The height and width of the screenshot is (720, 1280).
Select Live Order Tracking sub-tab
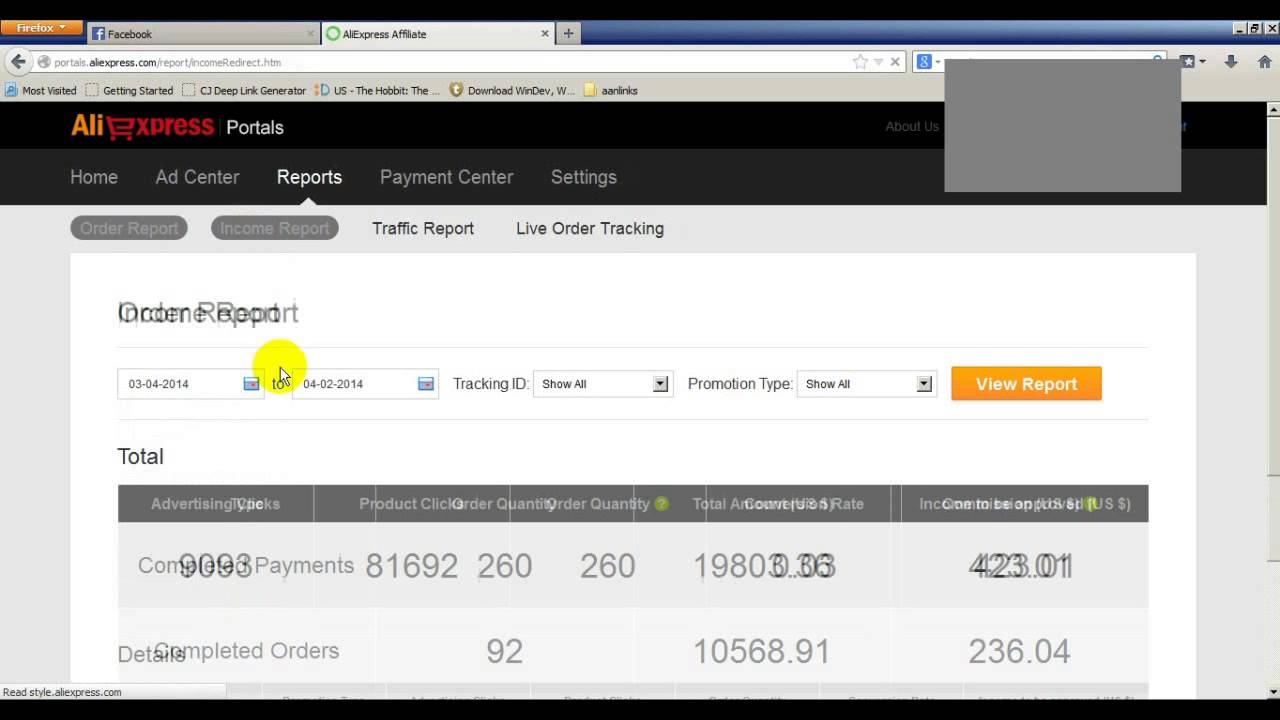pos(590,228)
